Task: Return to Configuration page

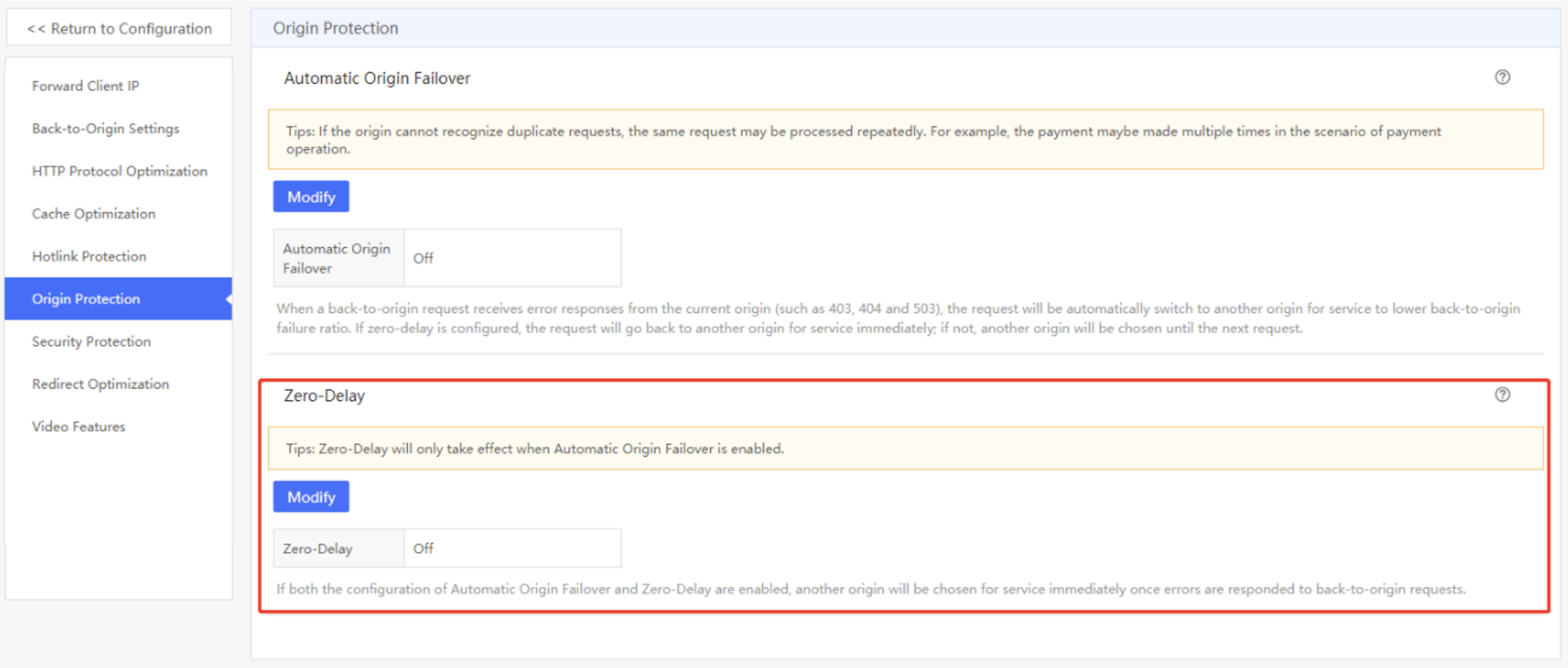Action: (x=119, y=28)
